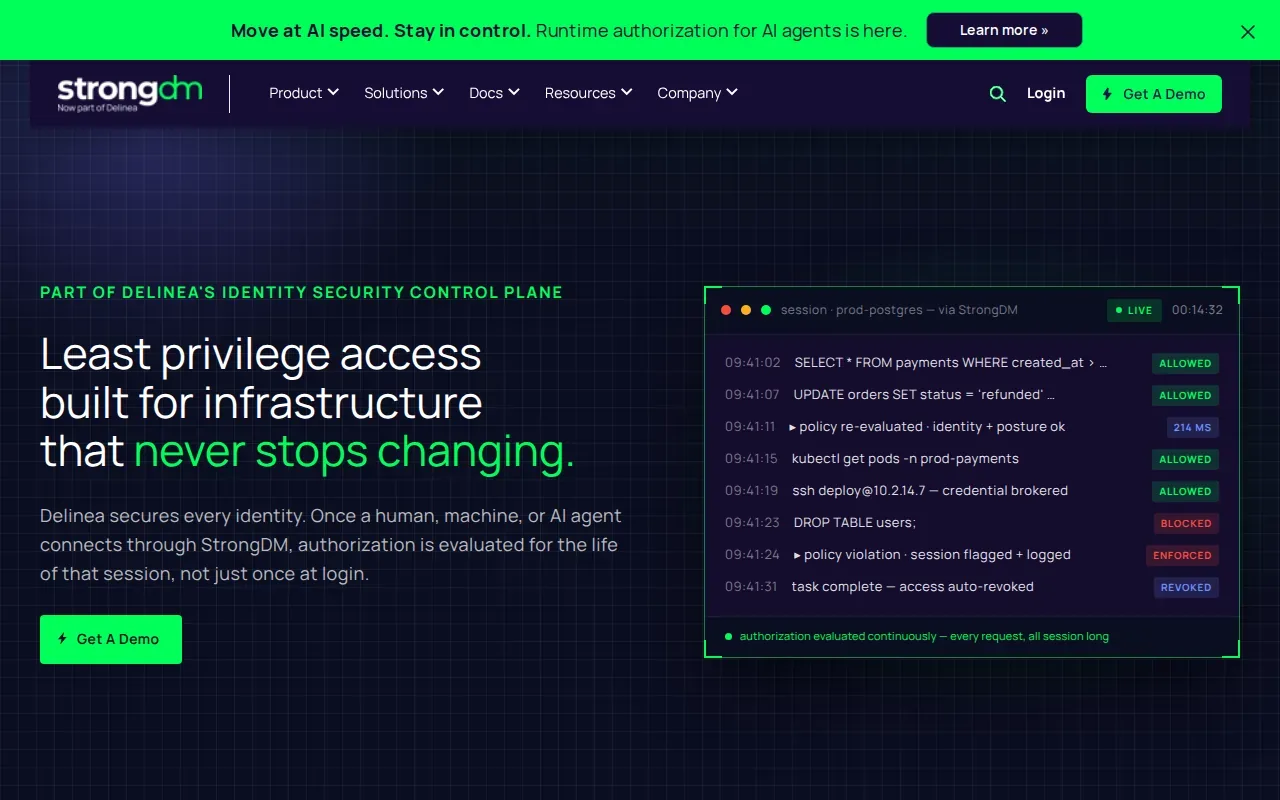Click the 214 MS badge
1280x800 pixels.
[1192, 427]
